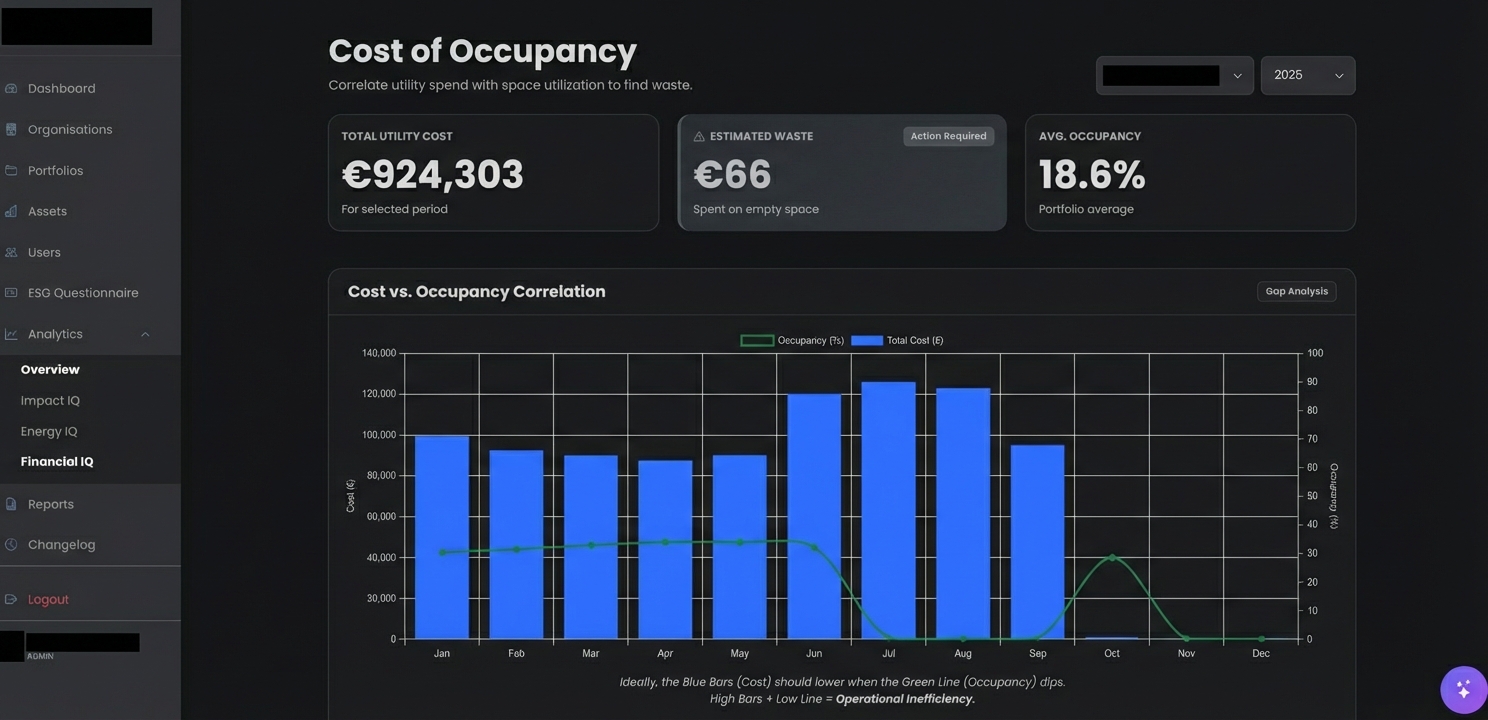Click the purple sparkle assistant button
This screenshot has width=1488, height=720.
tap(1462, 689)
